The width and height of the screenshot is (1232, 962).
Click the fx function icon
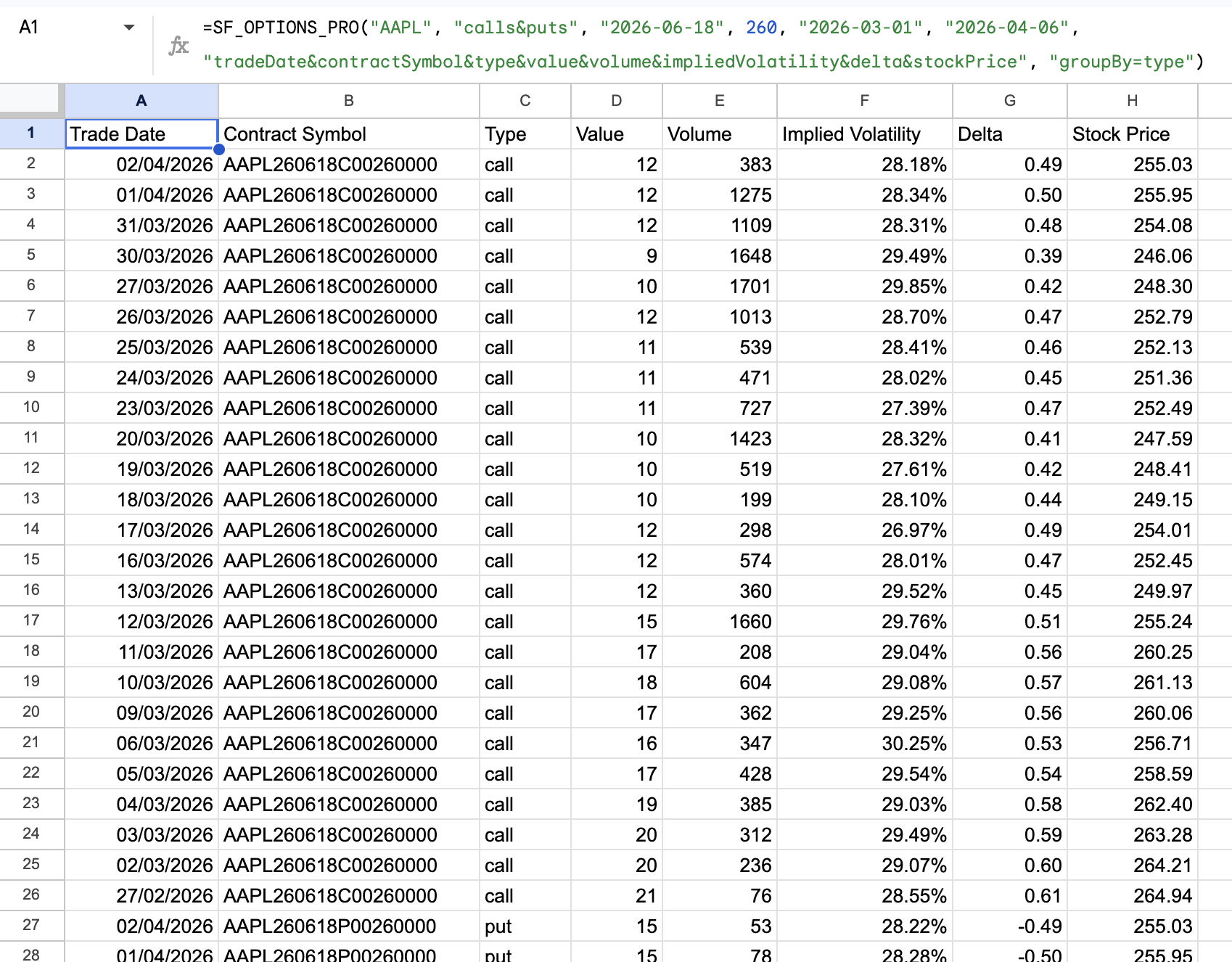[178, 46]
